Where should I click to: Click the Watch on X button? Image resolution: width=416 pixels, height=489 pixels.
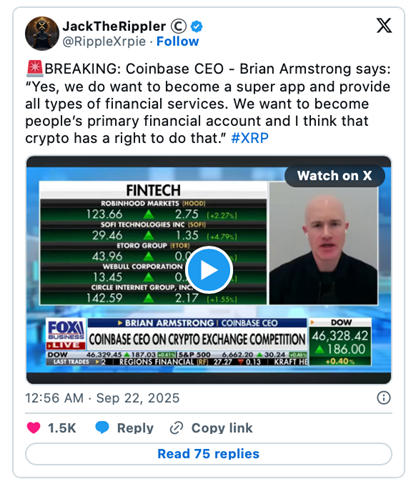[x=335, y=176]
